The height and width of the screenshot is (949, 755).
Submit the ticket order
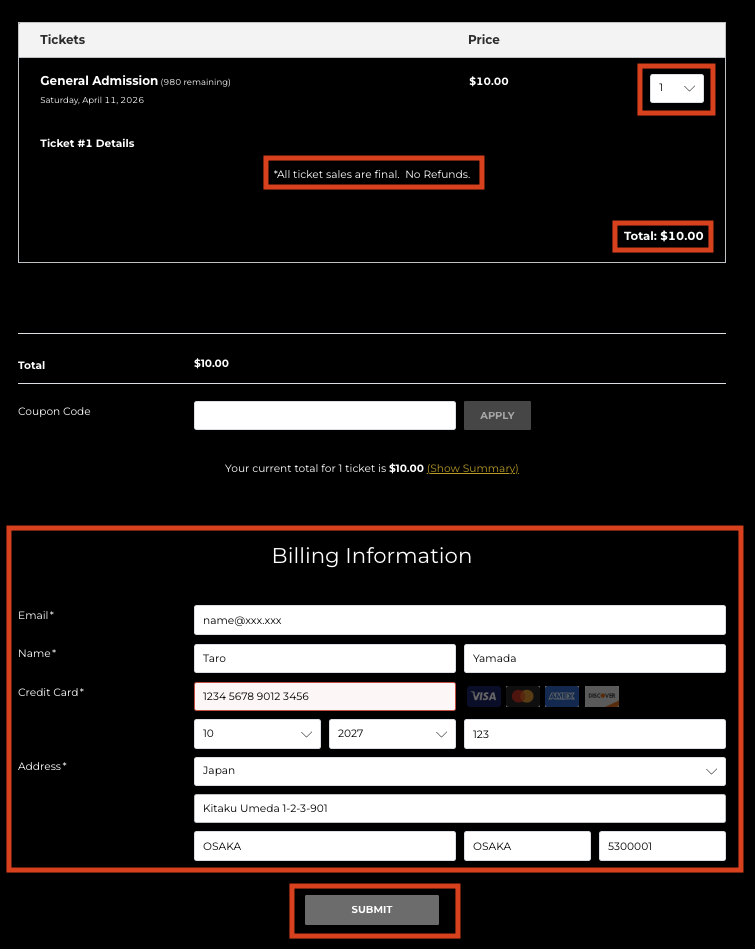click(x=372, y=910)
